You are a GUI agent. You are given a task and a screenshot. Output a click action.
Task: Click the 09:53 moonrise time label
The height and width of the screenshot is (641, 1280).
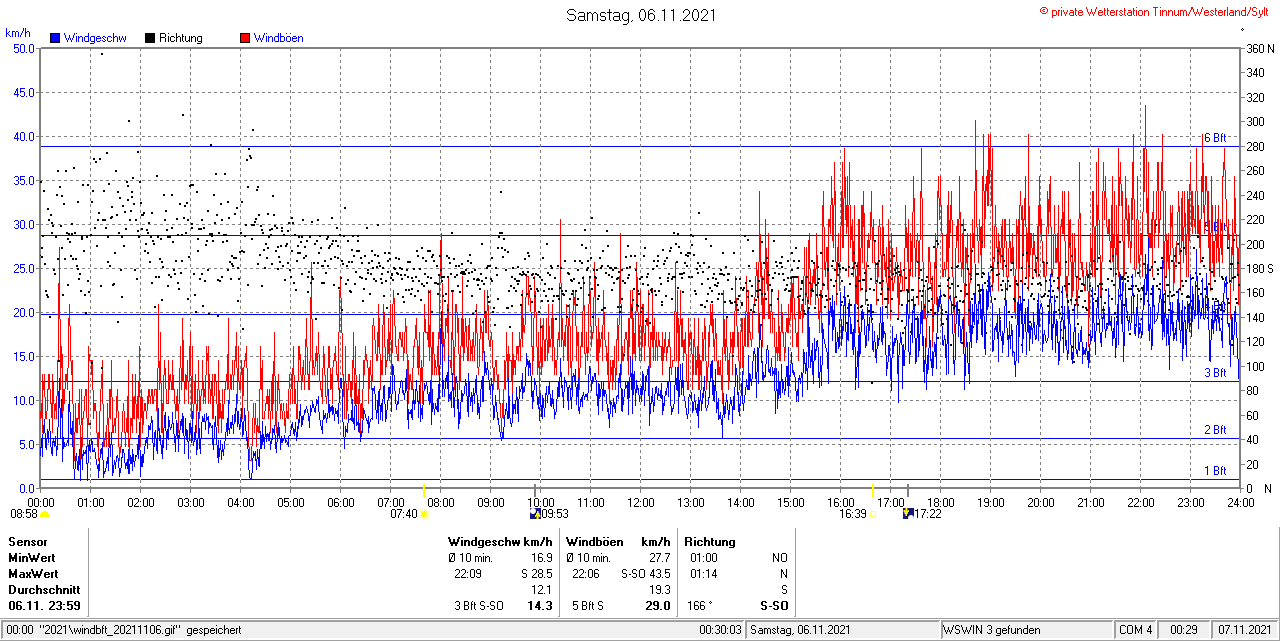tap(555, 514)
